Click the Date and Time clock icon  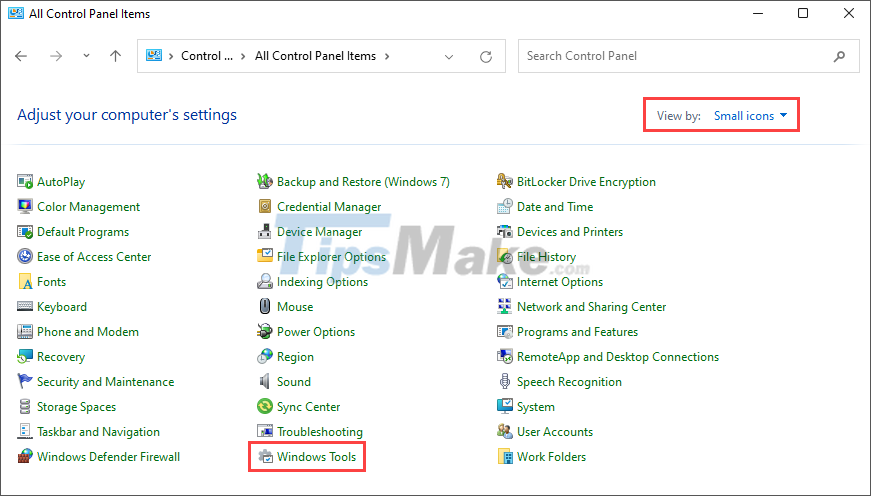click(505, 207)
